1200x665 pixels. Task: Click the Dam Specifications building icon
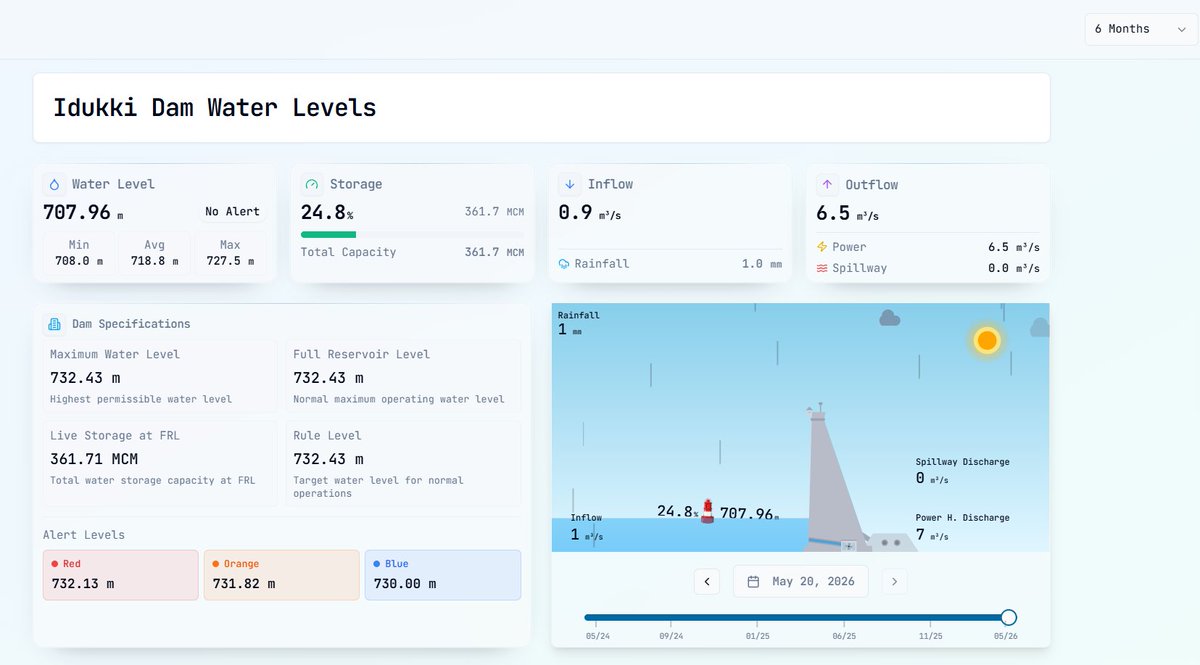click(54, 324)
